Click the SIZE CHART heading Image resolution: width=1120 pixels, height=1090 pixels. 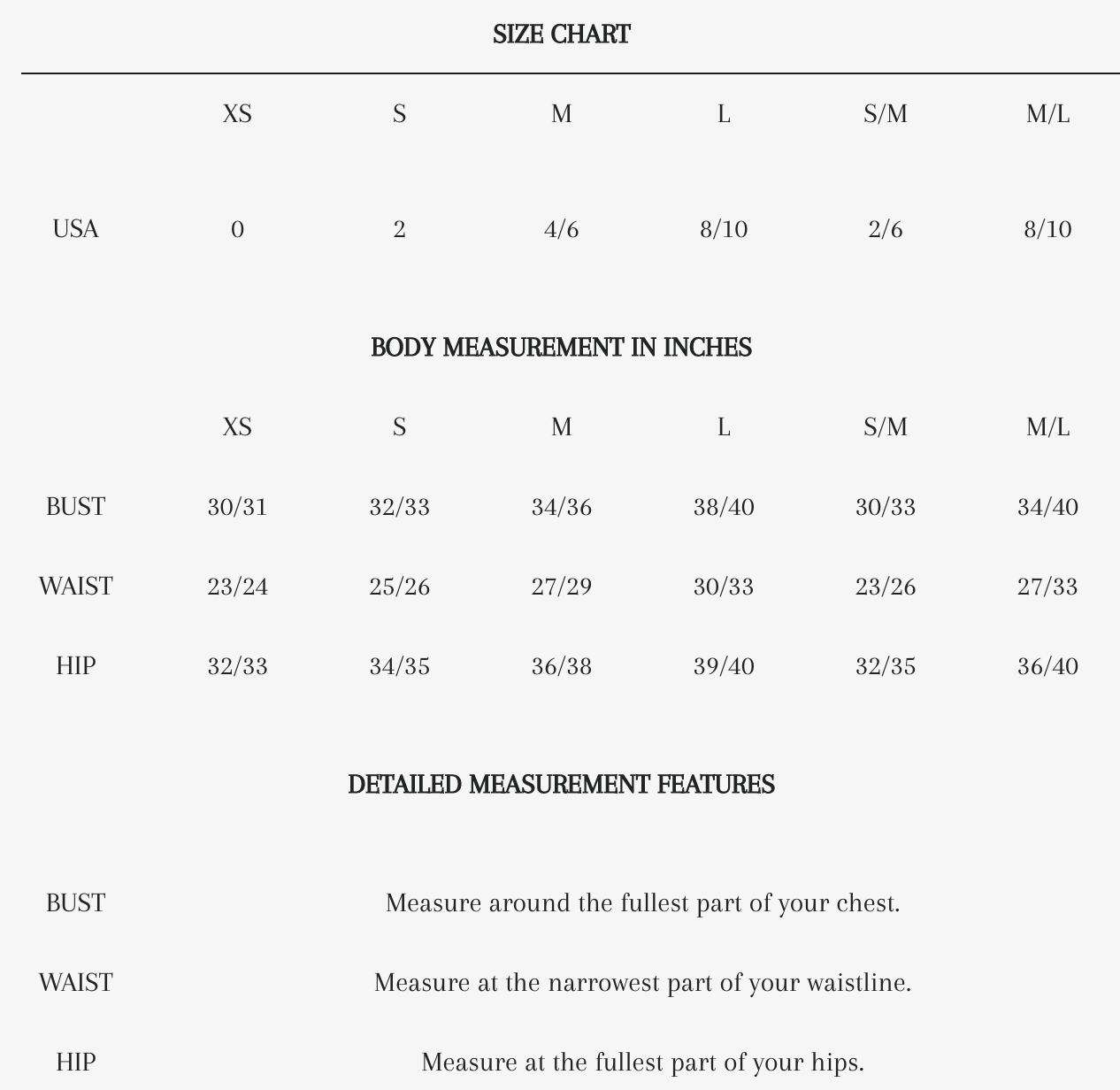pyautogui.click(x=561, y=35)
